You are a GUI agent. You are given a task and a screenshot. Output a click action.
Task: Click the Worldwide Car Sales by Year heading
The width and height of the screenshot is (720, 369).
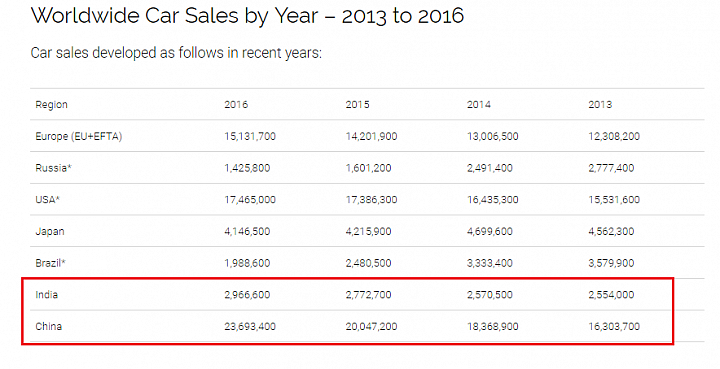[247, 16]
